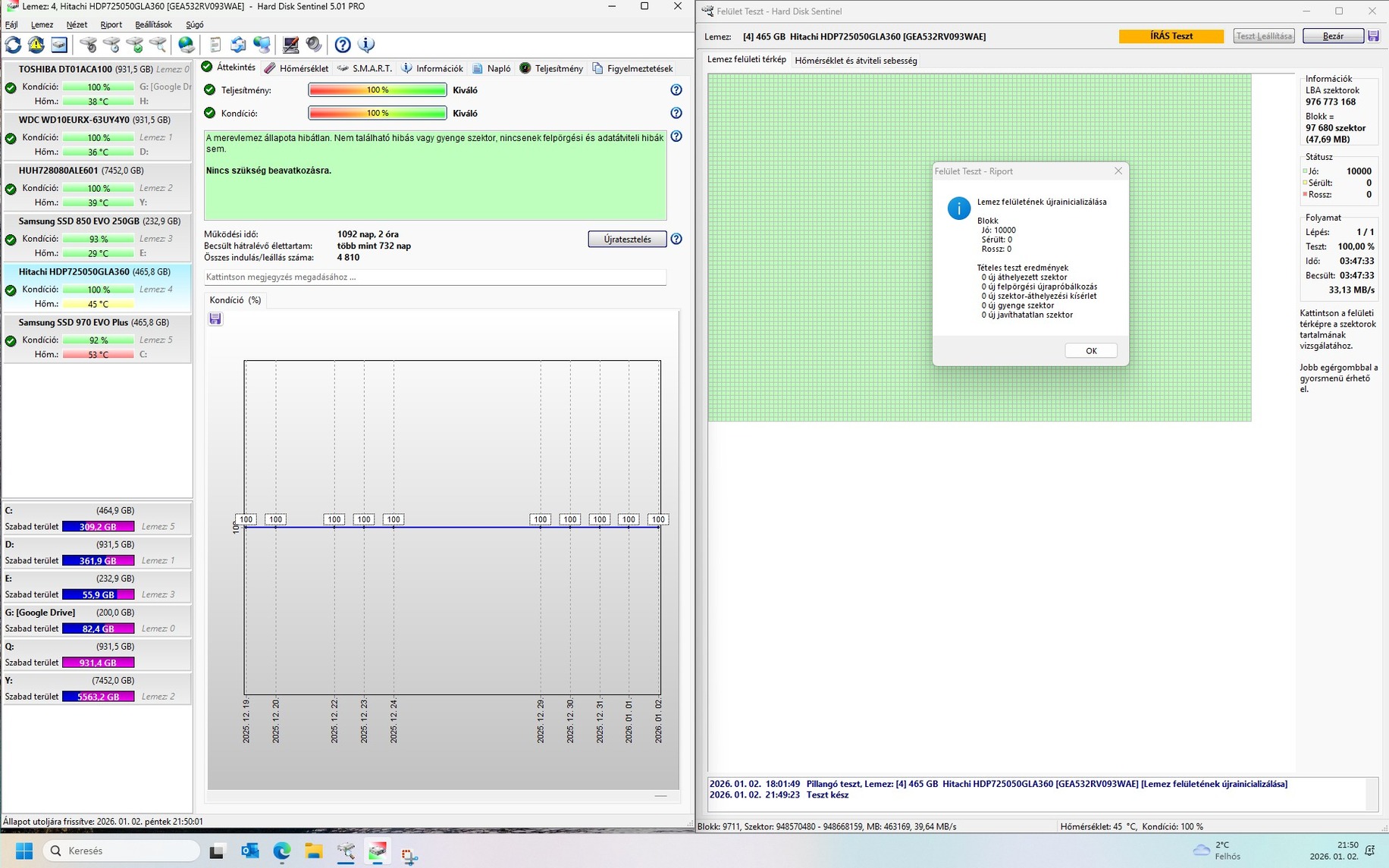Click the note field 'Kattintson megjegyzés megadásához'
Screen dimensions: 1389x868
[435, 277]
